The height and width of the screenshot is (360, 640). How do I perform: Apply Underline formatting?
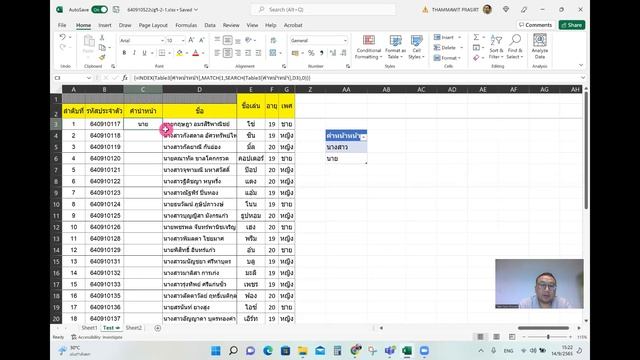click(144, 53)
